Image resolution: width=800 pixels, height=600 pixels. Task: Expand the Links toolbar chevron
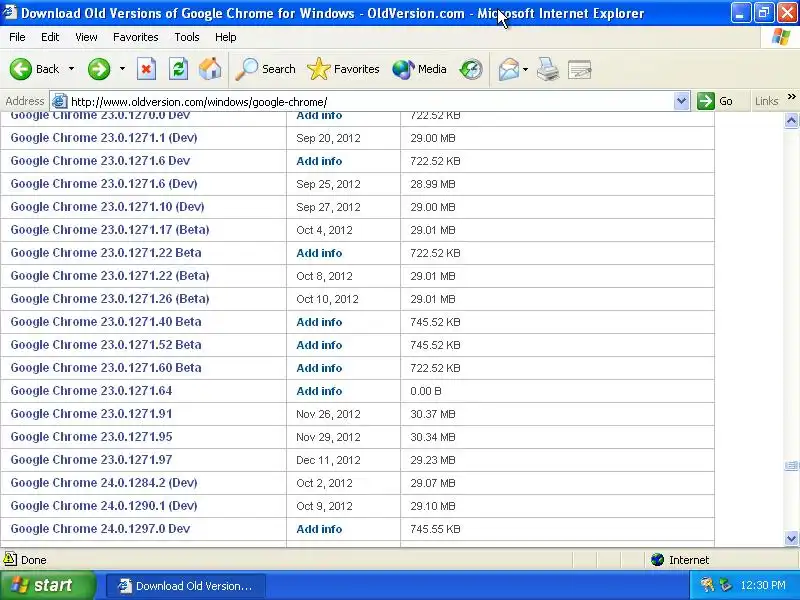tap(791, 97)
